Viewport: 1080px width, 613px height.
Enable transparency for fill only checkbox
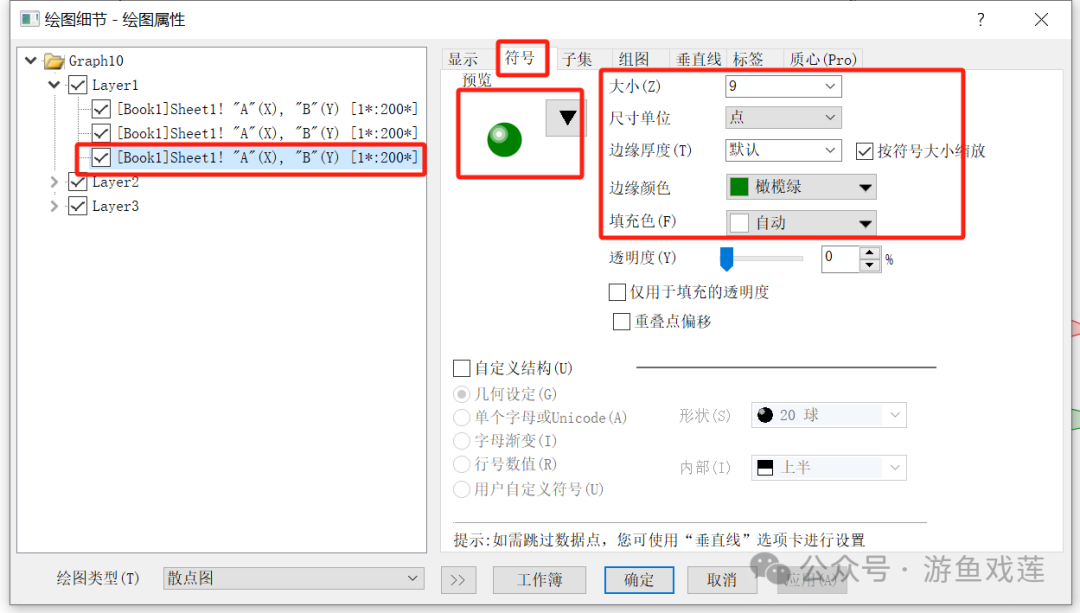(617, 292)
